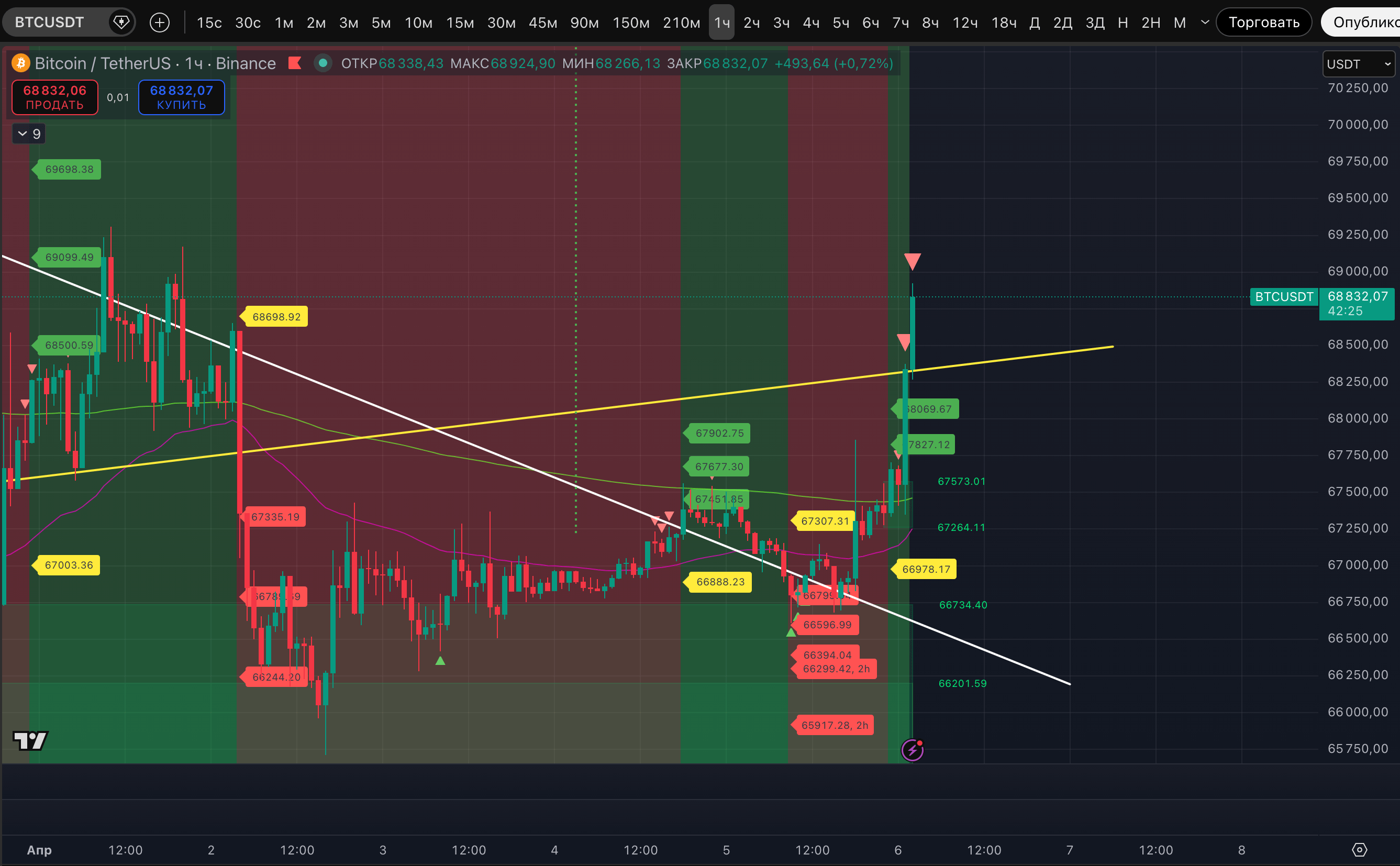The height and width of the screenshot is (866, 1400).
Task: Click the Торговать button
Action: point(1264,23)
